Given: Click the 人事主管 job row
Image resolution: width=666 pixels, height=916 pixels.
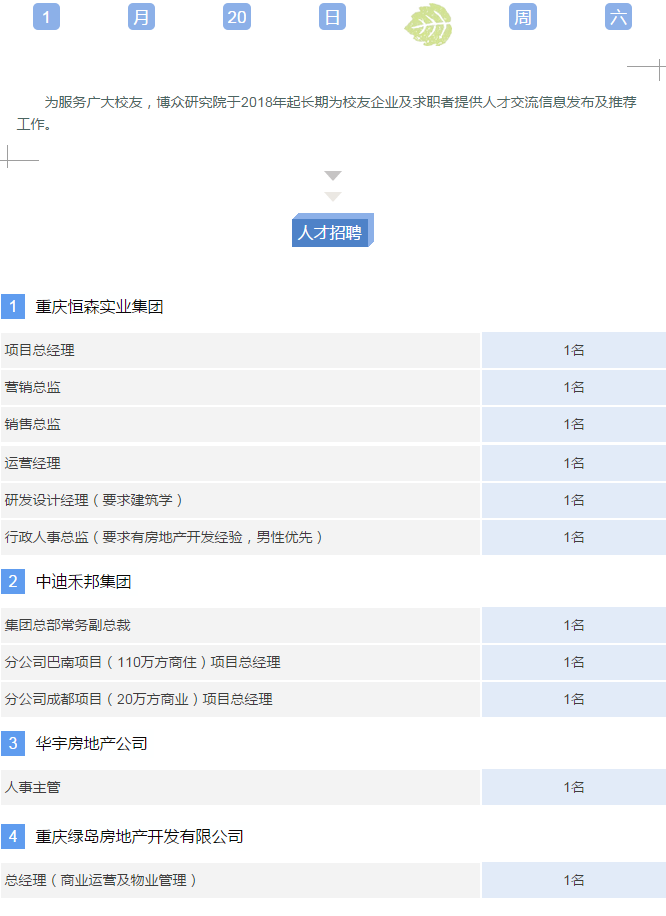Looking at the screenshot, I should tap(240, 787).
